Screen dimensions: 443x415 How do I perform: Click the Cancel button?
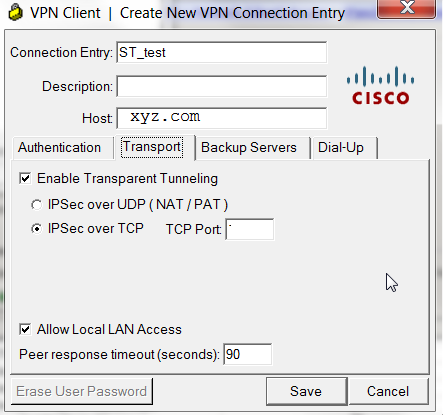point(388,391)
